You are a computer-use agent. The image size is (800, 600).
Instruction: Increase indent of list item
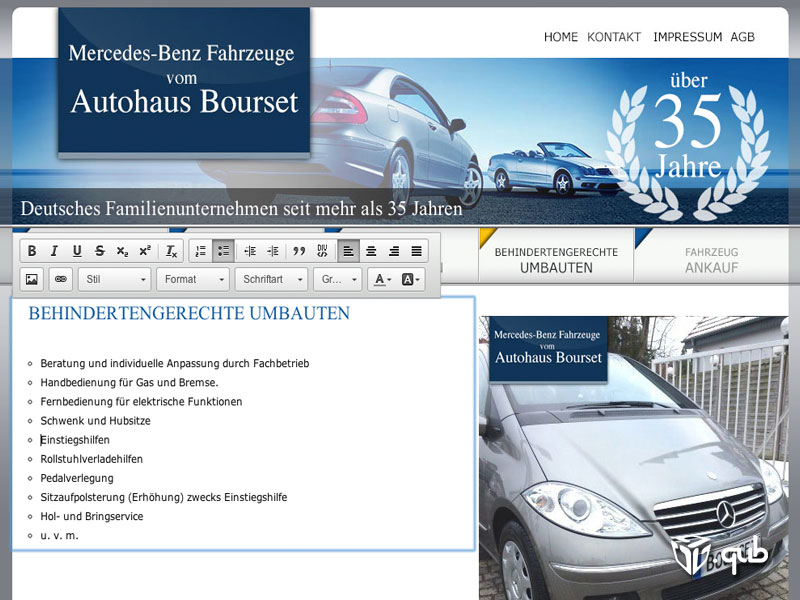273,251
